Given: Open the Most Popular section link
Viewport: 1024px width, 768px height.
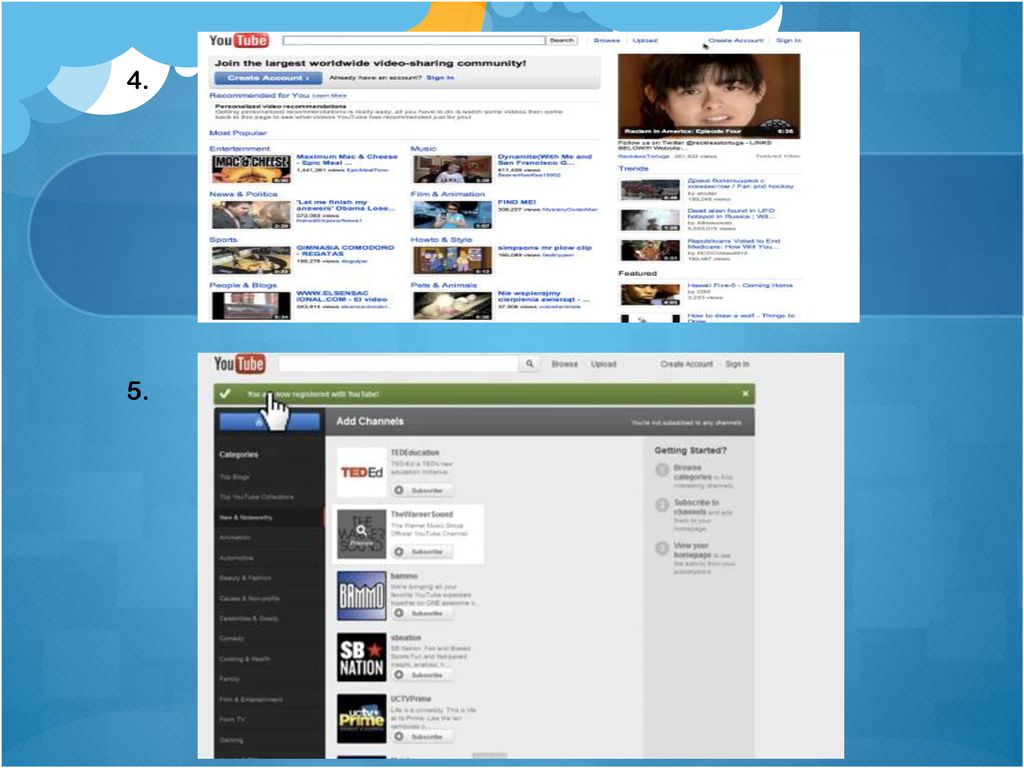Looking at the screenshot, I should (x=238, y=133).
